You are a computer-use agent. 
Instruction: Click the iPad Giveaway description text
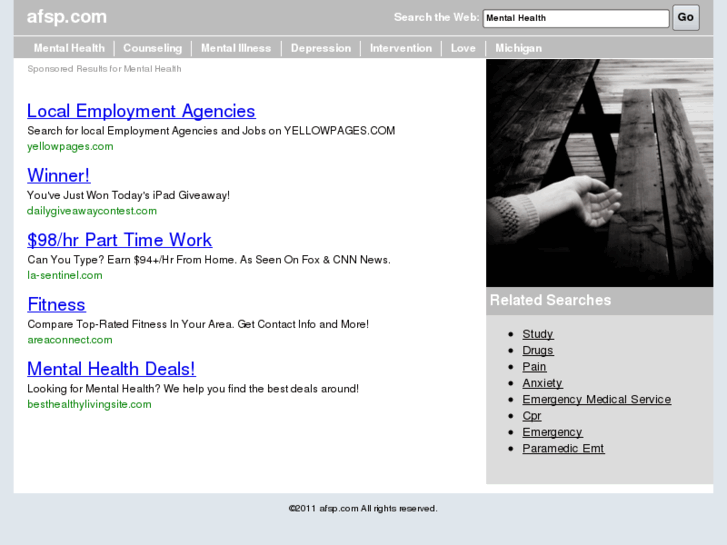[128, 195]
